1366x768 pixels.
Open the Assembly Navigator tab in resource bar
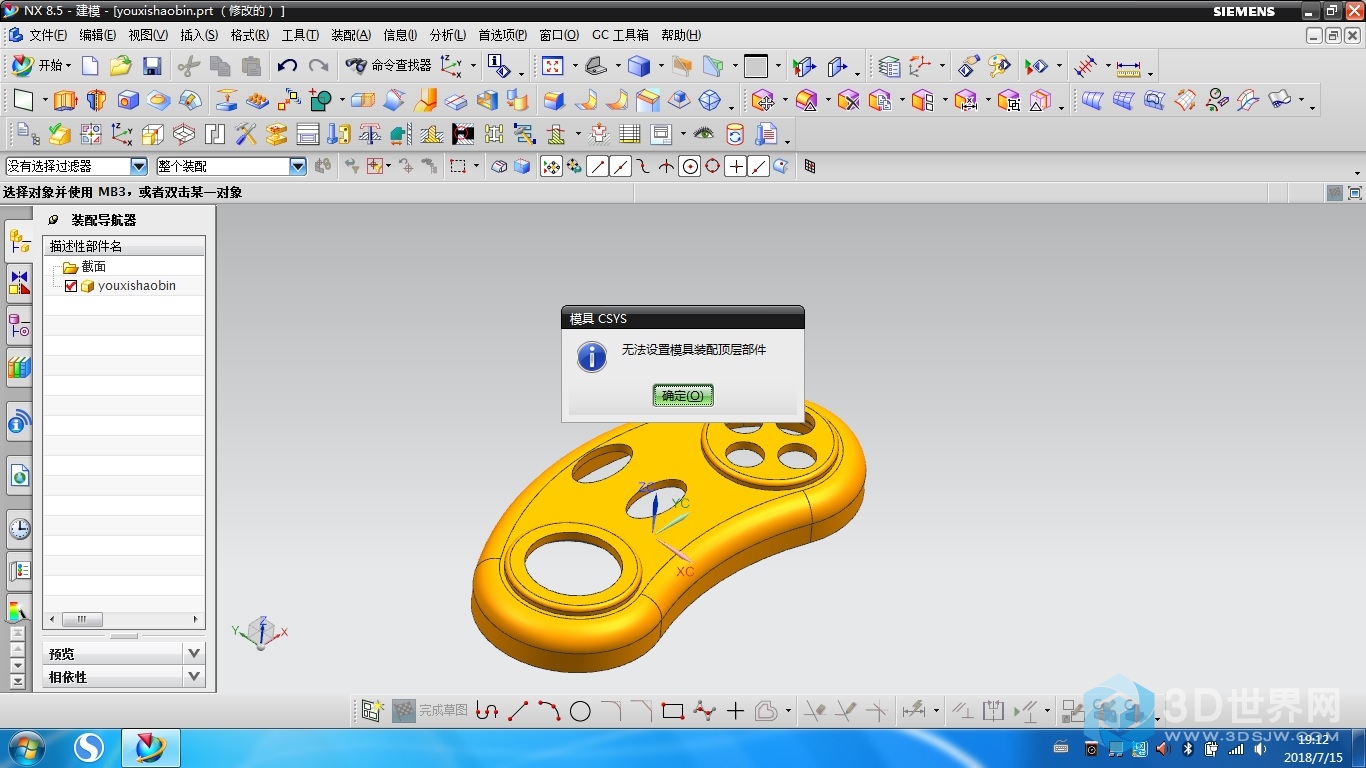(x=19, y=240)
